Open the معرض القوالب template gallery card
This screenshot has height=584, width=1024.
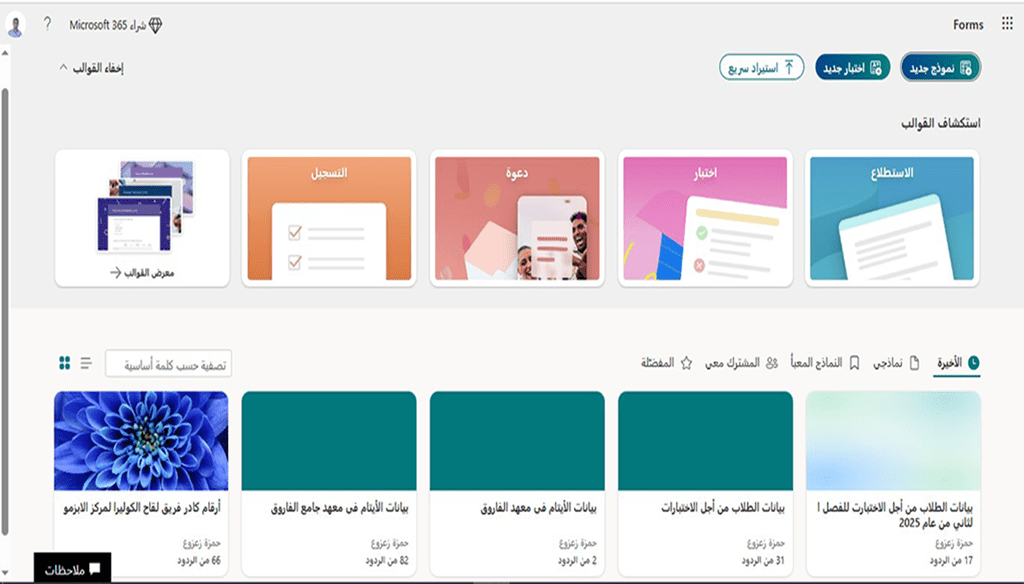point(142,218)
